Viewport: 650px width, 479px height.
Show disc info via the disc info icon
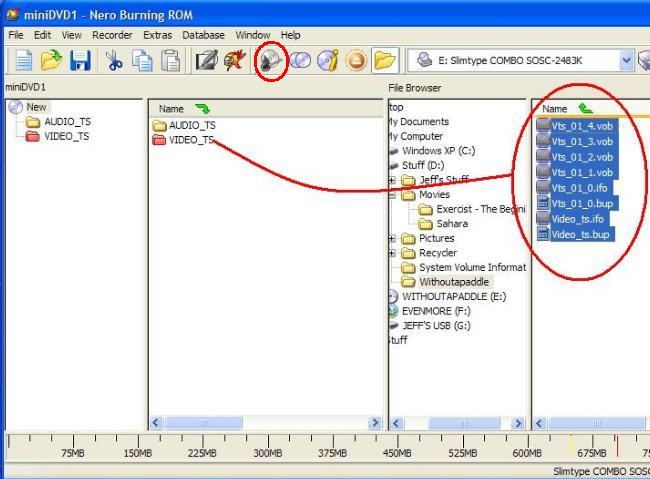[x=328, y=61]
